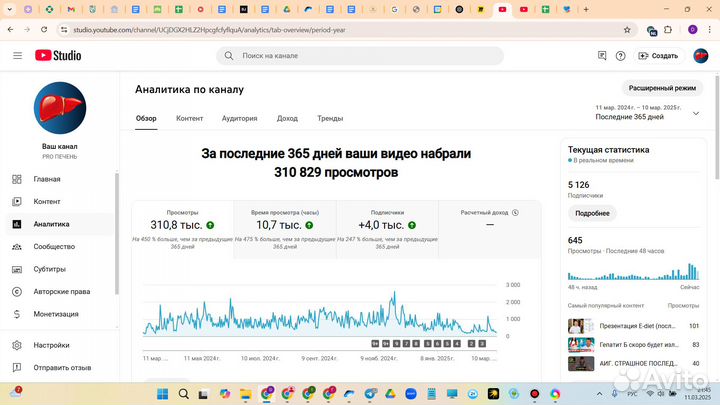Open the YouTube Studio hamburger menu

[17, 56]
